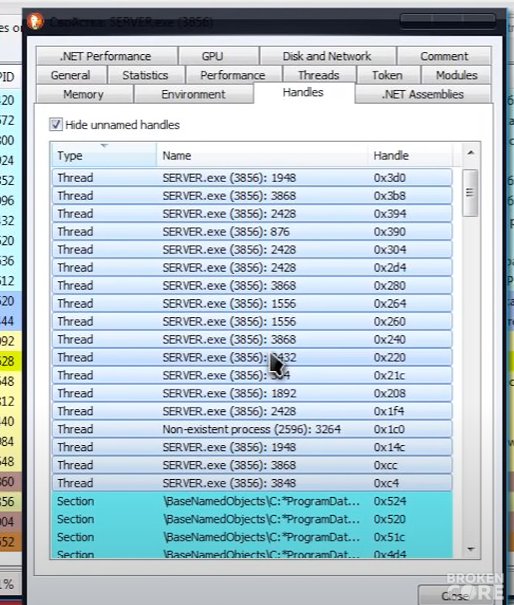Select the Thread row with handle 0x2d4
Viewport: 514px width, 605px height.
click(x=252, y=267)
